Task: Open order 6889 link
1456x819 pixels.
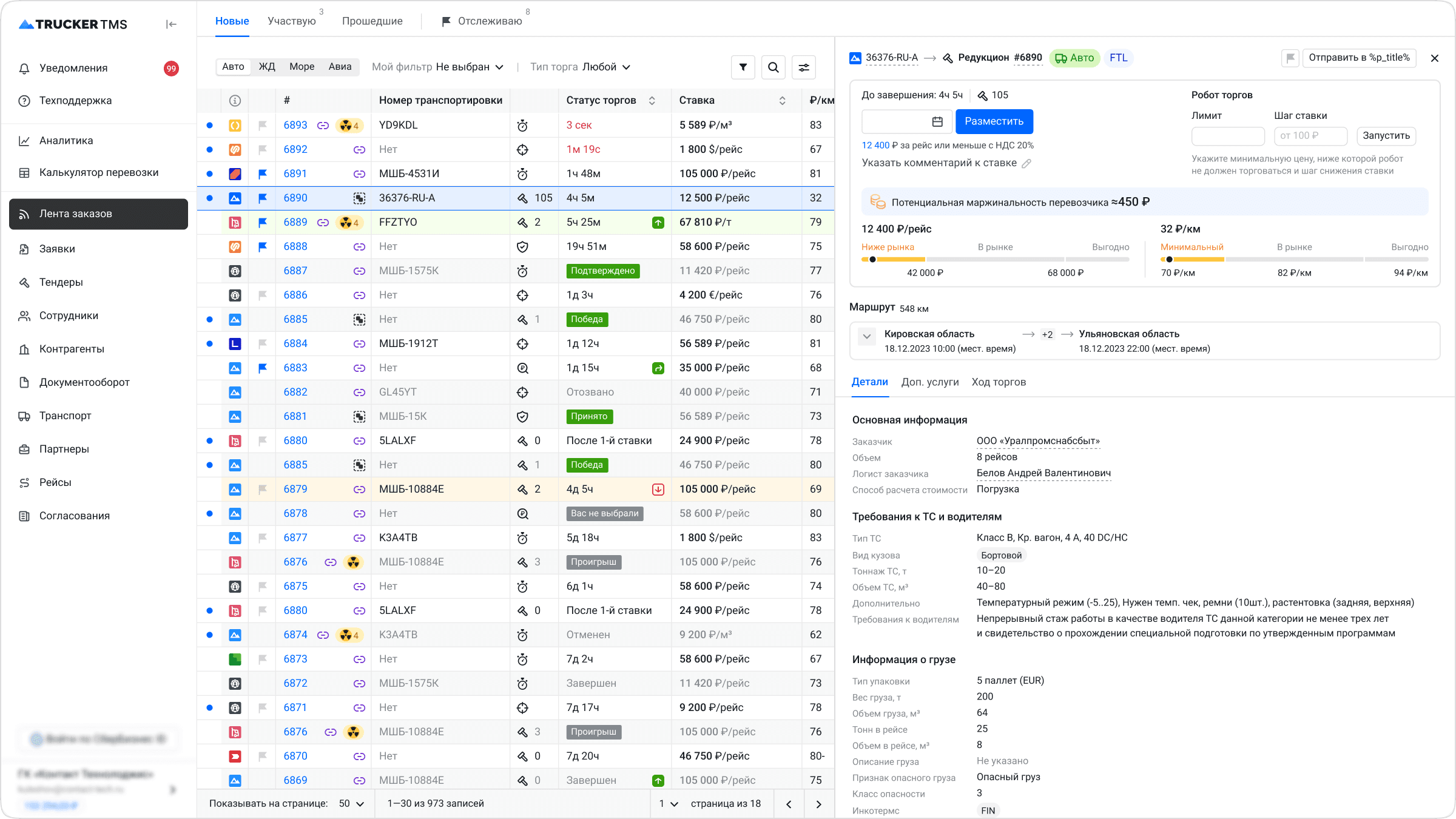Action: (295, 223)
